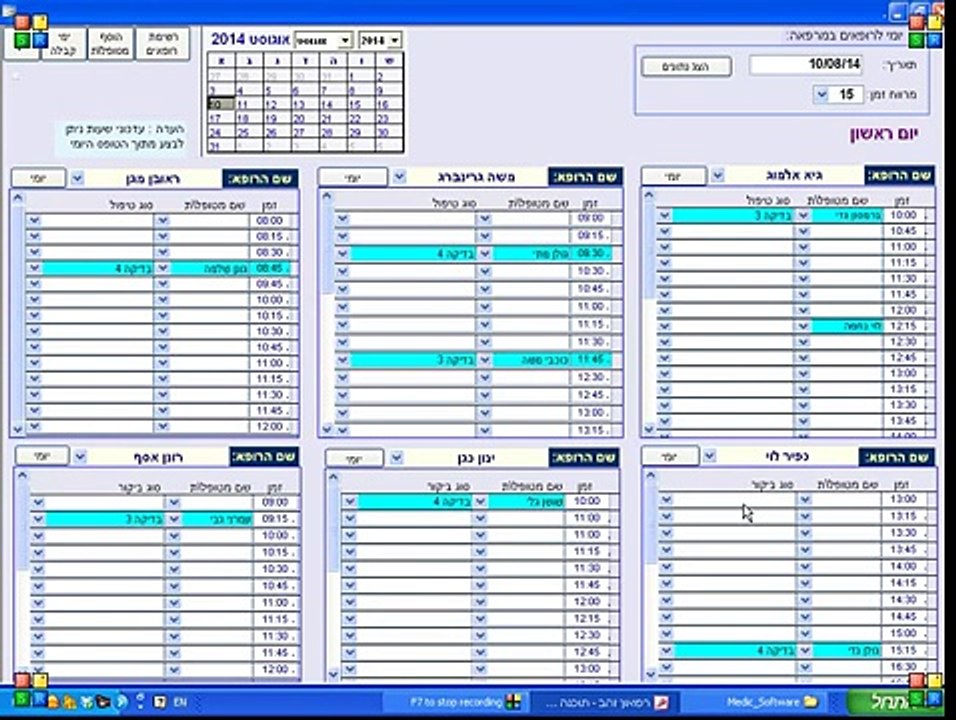Open the Medic_Software folder in the taskbar
The width and height of the screenshot is (956, 720).
(772, 702)
